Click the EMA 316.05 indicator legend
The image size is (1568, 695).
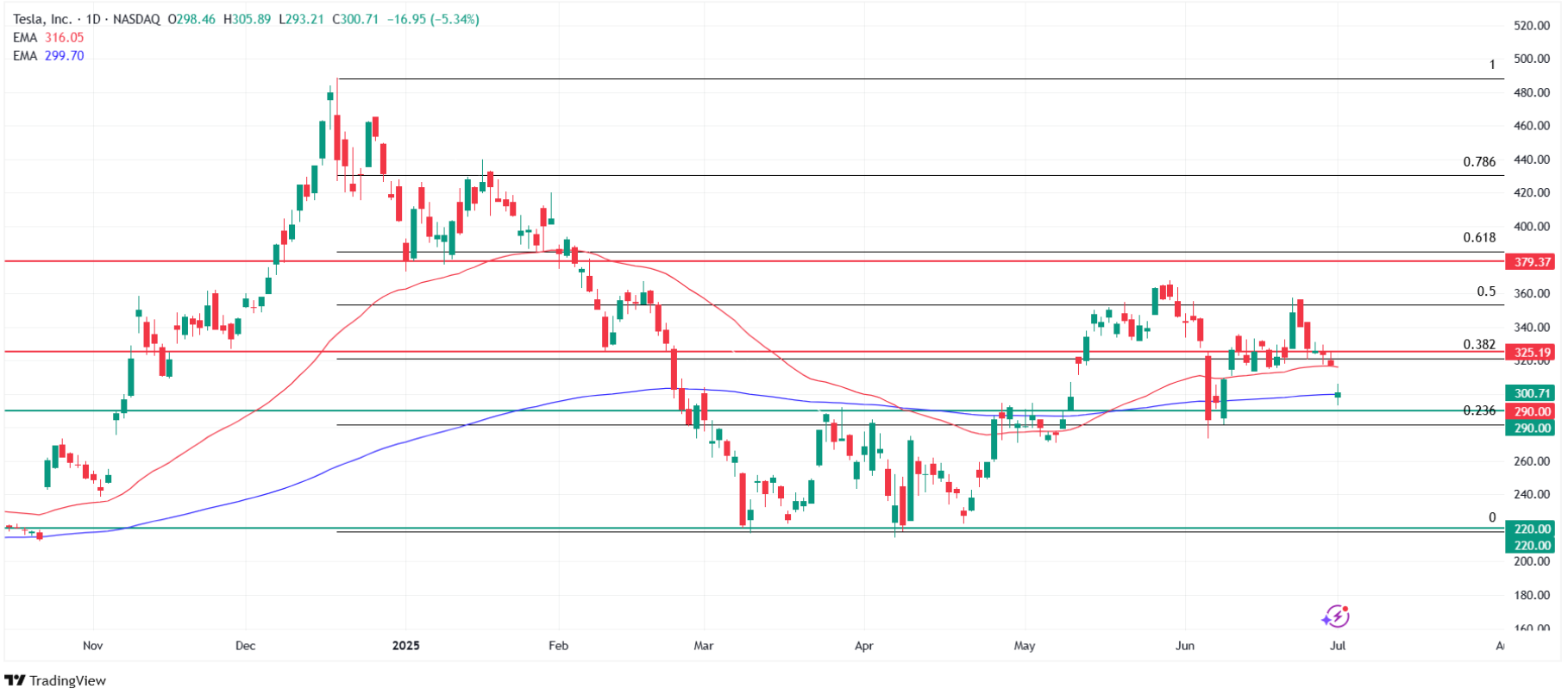point(48,37)
